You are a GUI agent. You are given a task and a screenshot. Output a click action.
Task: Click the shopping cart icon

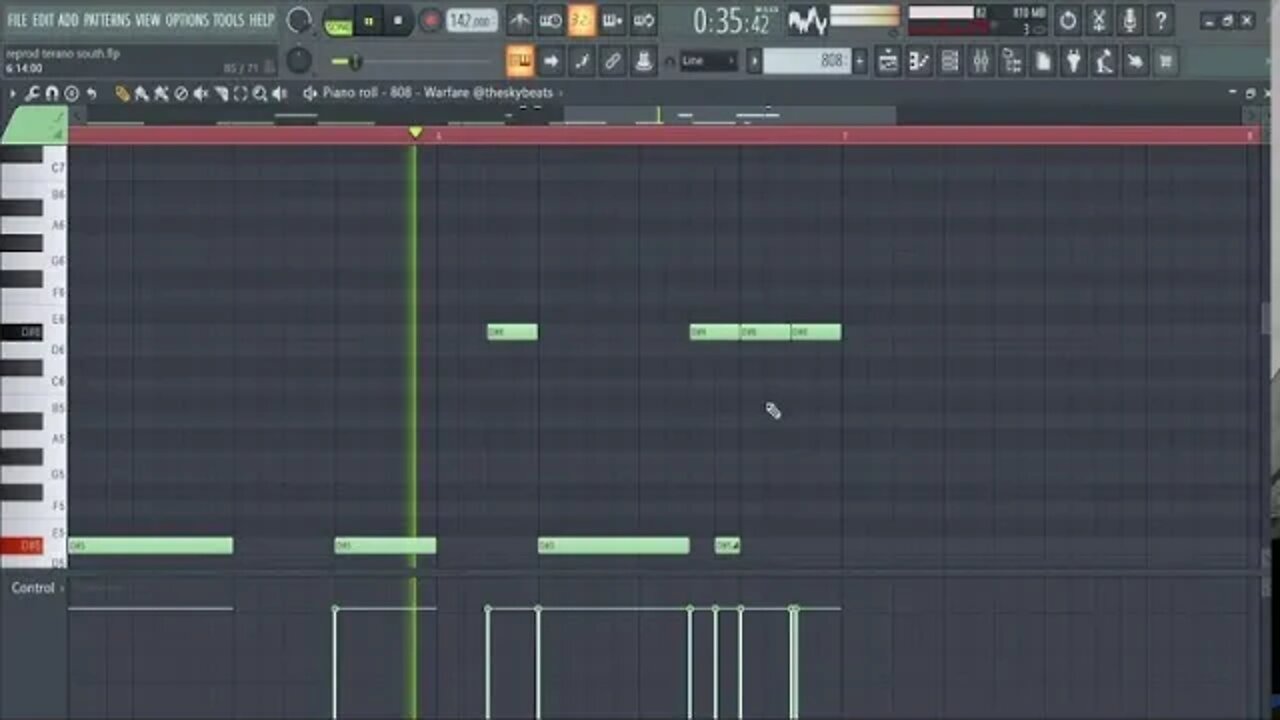point(1166,61)
